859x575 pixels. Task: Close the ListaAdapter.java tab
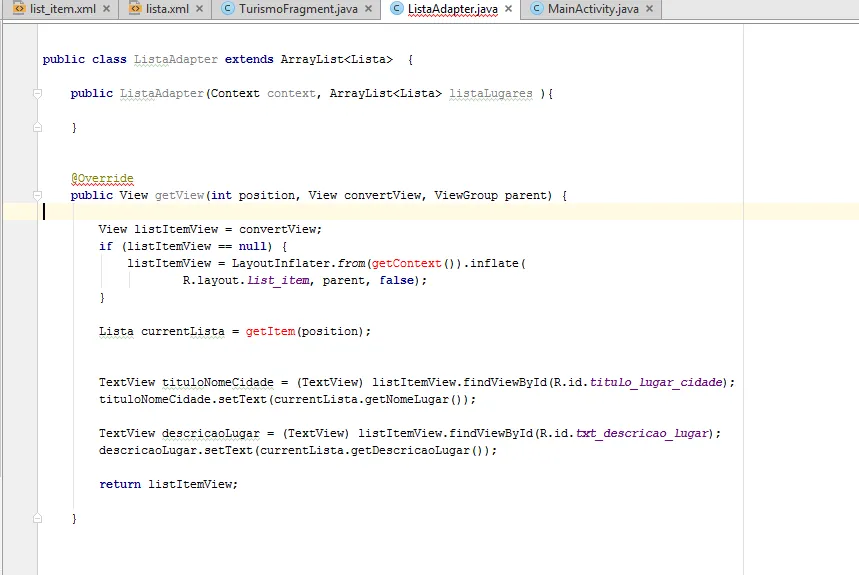point(509,9)
